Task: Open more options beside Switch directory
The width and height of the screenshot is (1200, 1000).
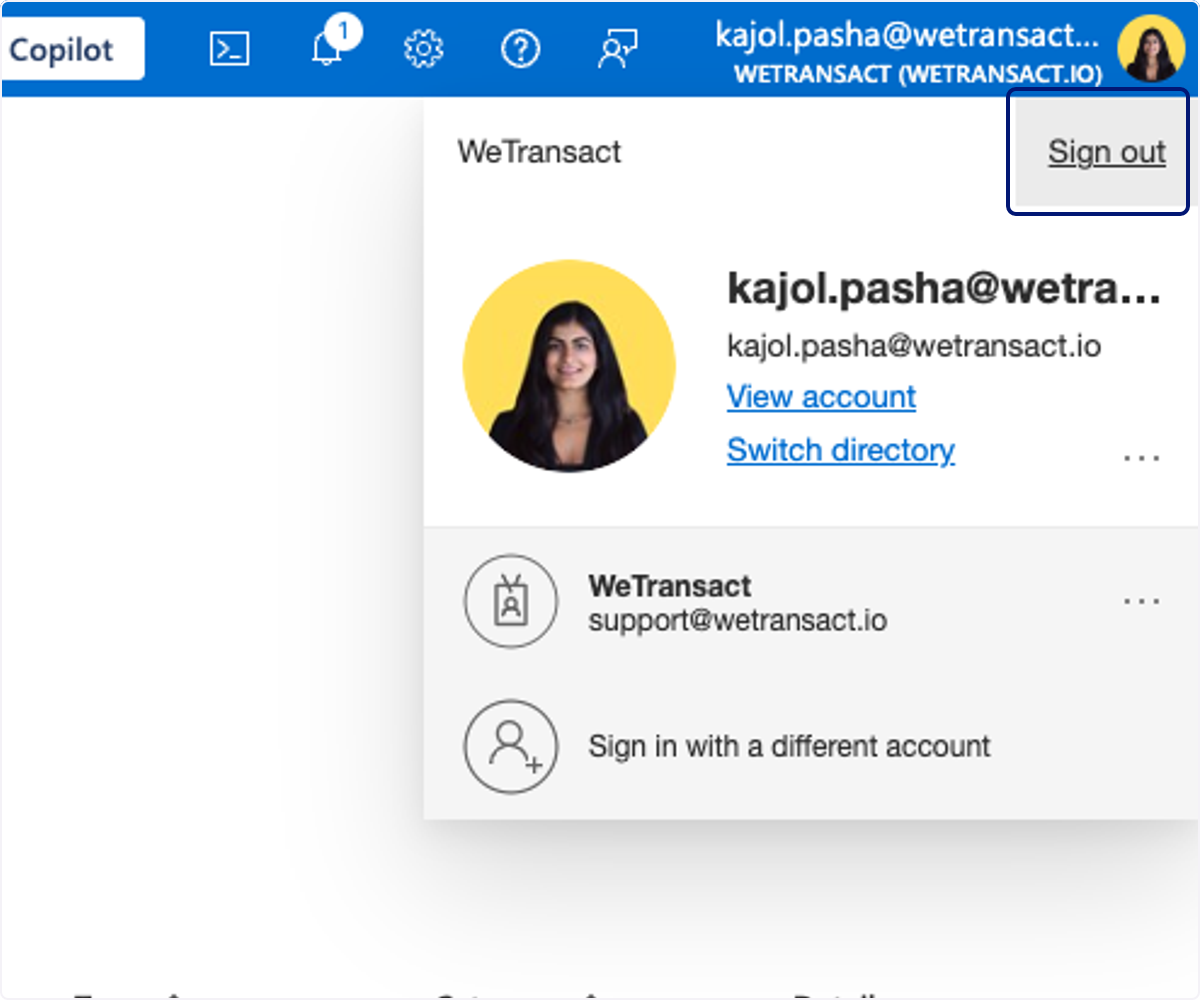Action: pyautogui.click(x=1141, y=458)
